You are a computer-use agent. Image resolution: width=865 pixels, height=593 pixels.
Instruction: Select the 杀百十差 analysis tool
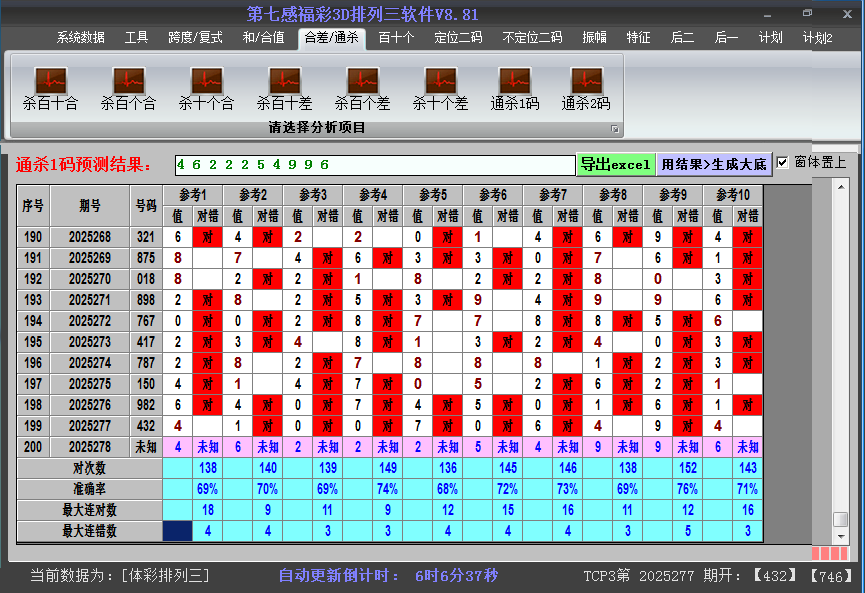coord(284,85)
